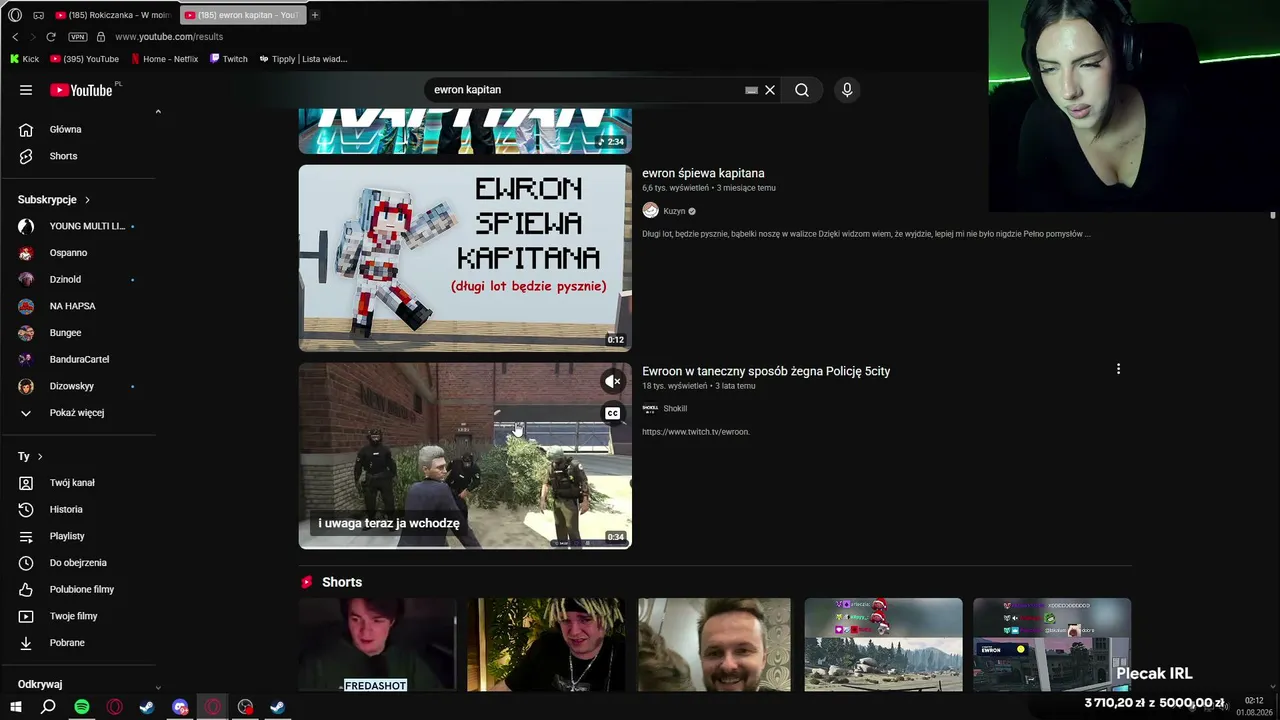Image resolution: width=1280 pixels, height=720 pixels.
Task: Open the Windows Start menu
Action: [15, 707]
